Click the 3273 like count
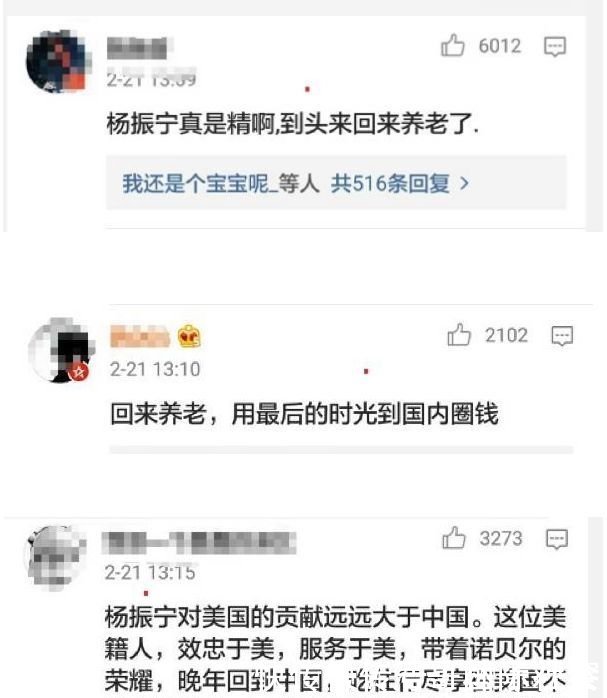The height and width of the screenshot is (698, 607). click(x=501, y=538)
